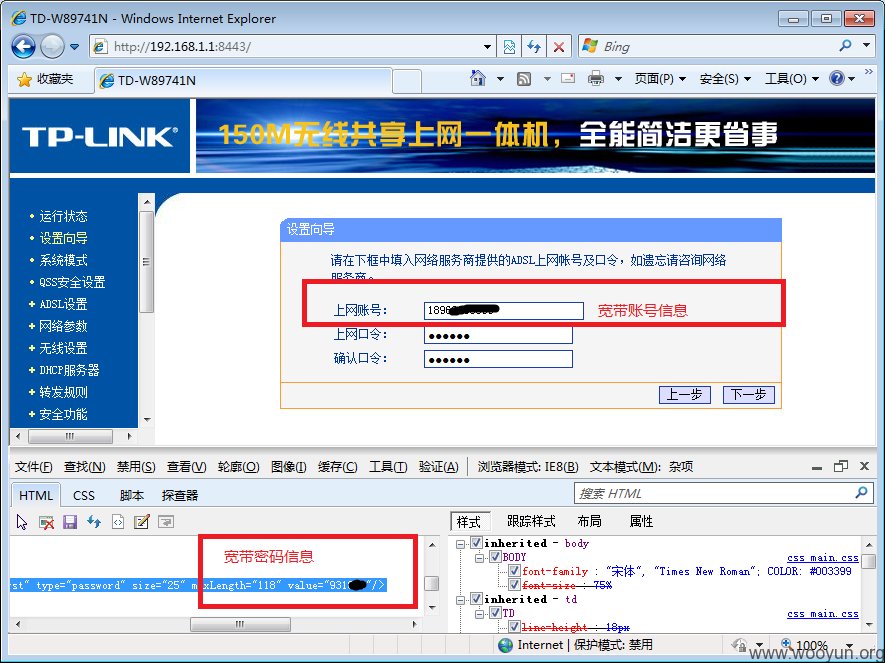The image size is (885, 663).
Task: Open dev tools 禁用(S) menu
Action: [136, 467]
